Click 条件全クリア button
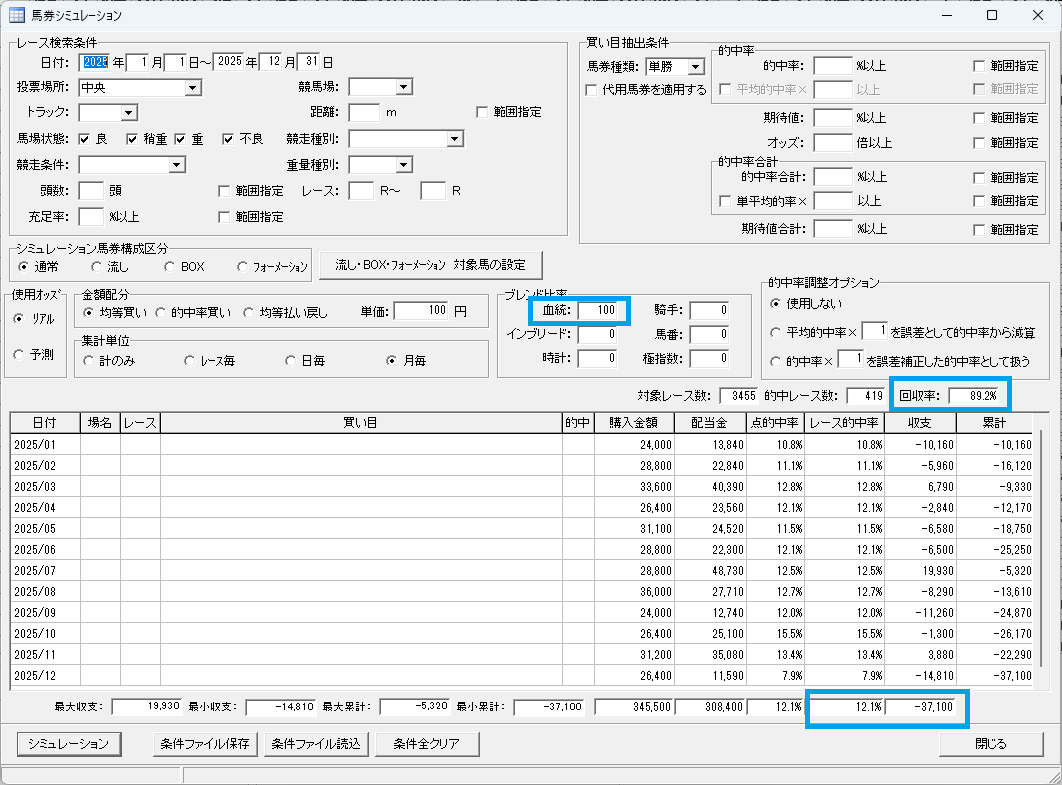 point(427,744)
